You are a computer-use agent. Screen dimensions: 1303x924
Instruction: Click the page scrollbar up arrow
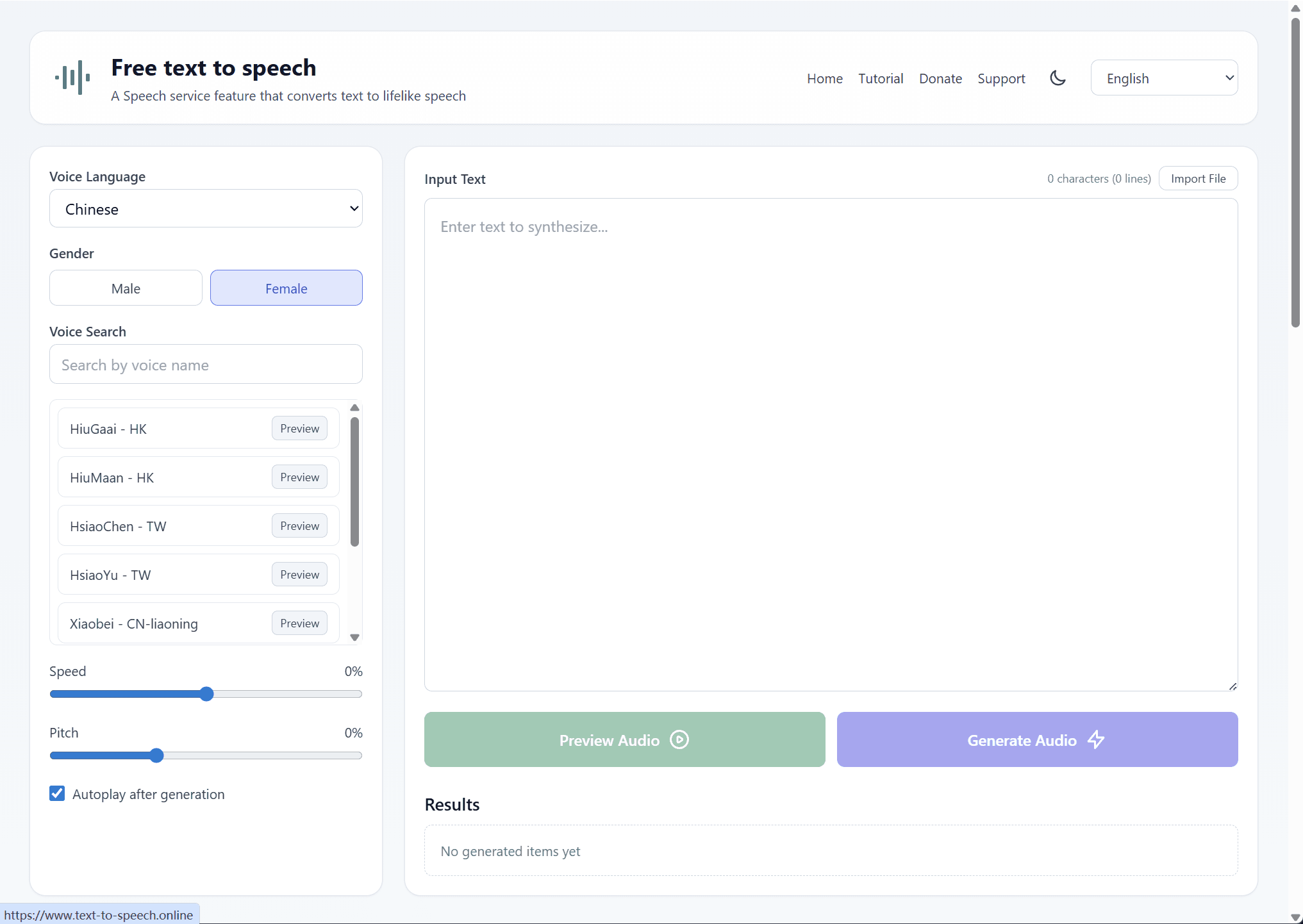(1294, 8)
